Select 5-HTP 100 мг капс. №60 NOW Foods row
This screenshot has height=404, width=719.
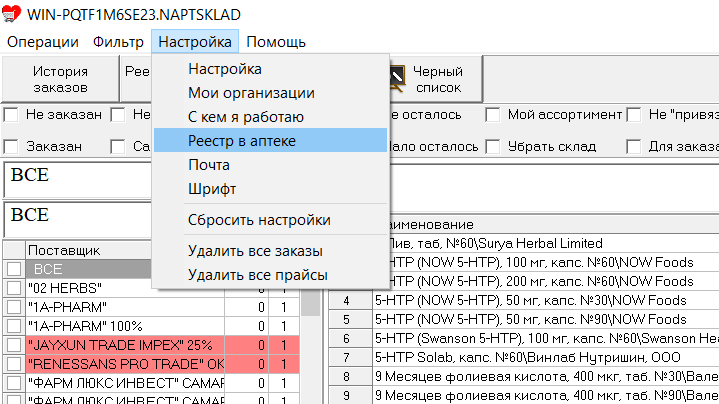(554, 262)
